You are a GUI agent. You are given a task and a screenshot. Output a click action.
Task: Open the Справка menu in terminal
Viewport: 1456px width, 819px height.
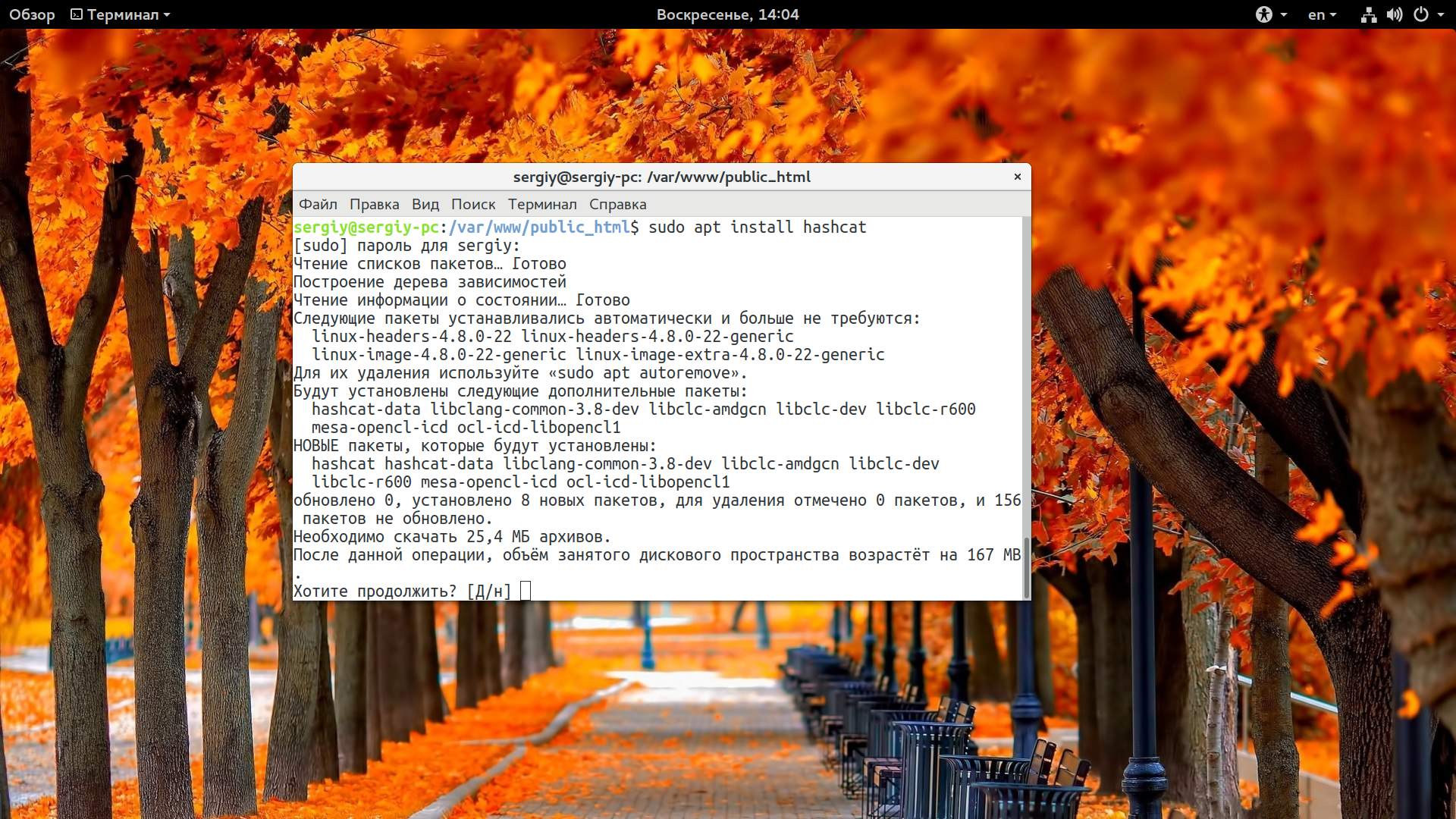pyautogui.click(x=618, y=204)
